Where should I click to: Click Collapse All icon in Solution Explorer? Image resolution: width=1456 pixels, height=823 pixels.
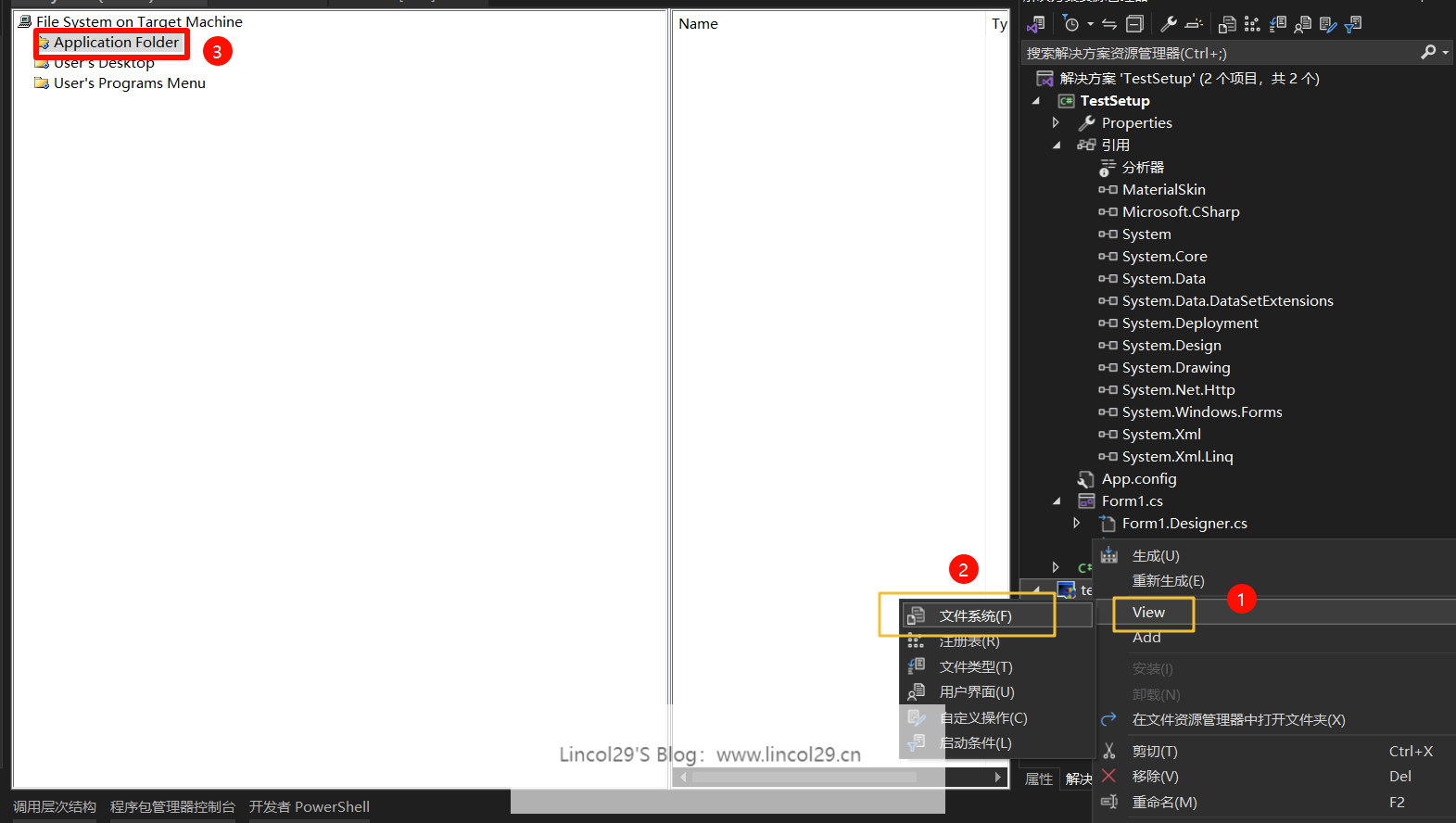(x=1134, y=24)
